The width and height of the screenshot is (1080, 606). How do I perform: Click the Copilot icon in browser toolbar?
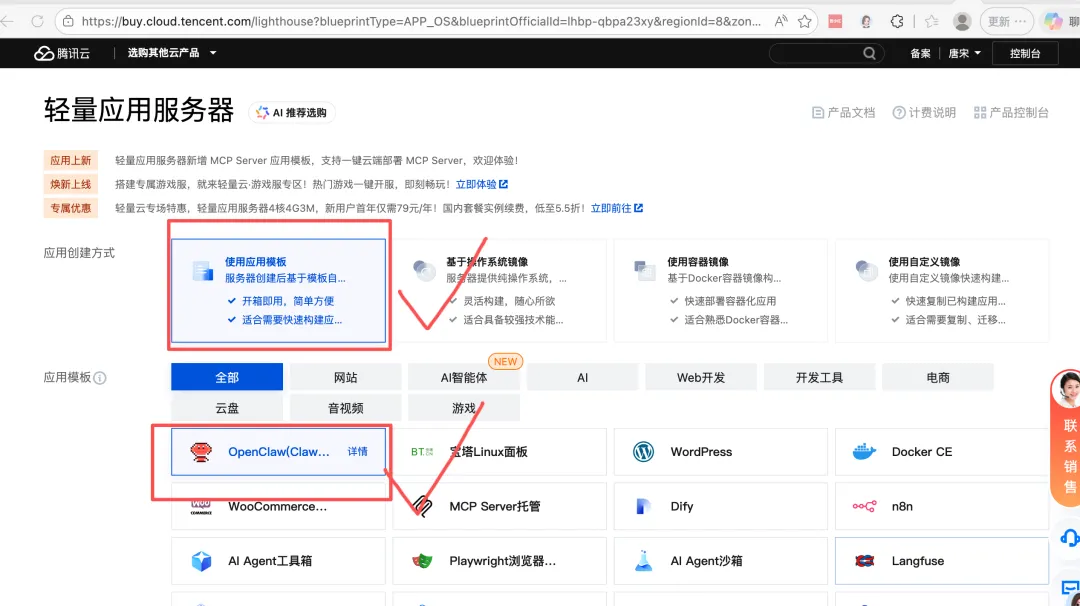[1052, 21]
